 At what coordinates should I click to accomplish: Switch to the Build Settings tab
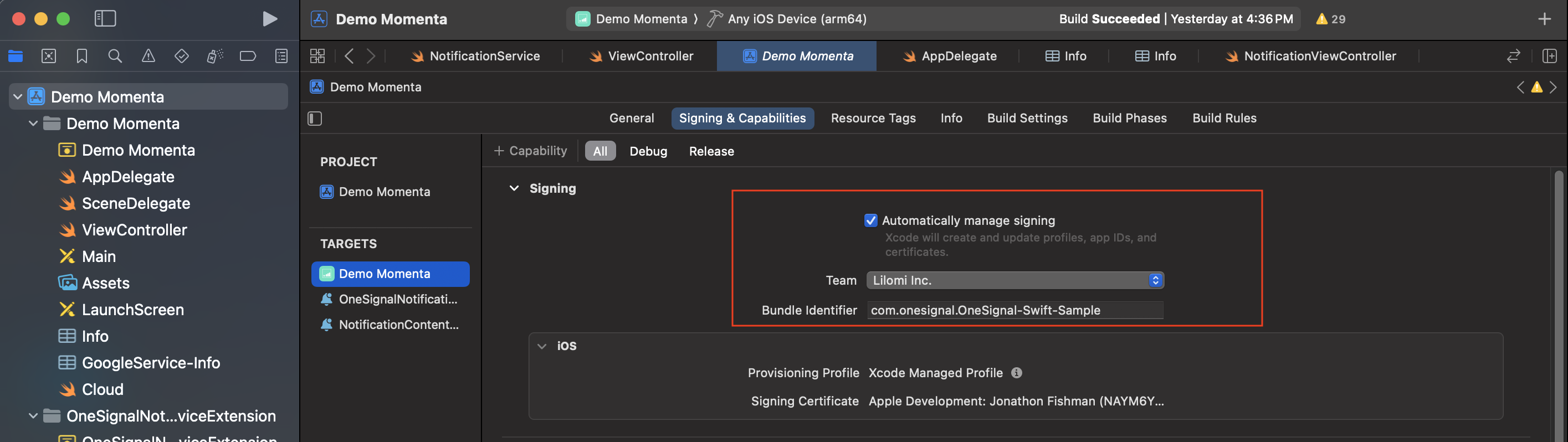1027,118
